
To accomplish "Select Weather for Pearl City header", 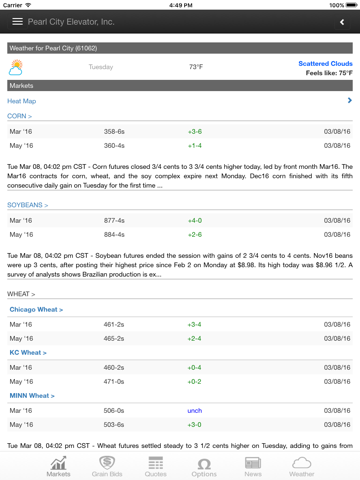I will coord(180,48).
